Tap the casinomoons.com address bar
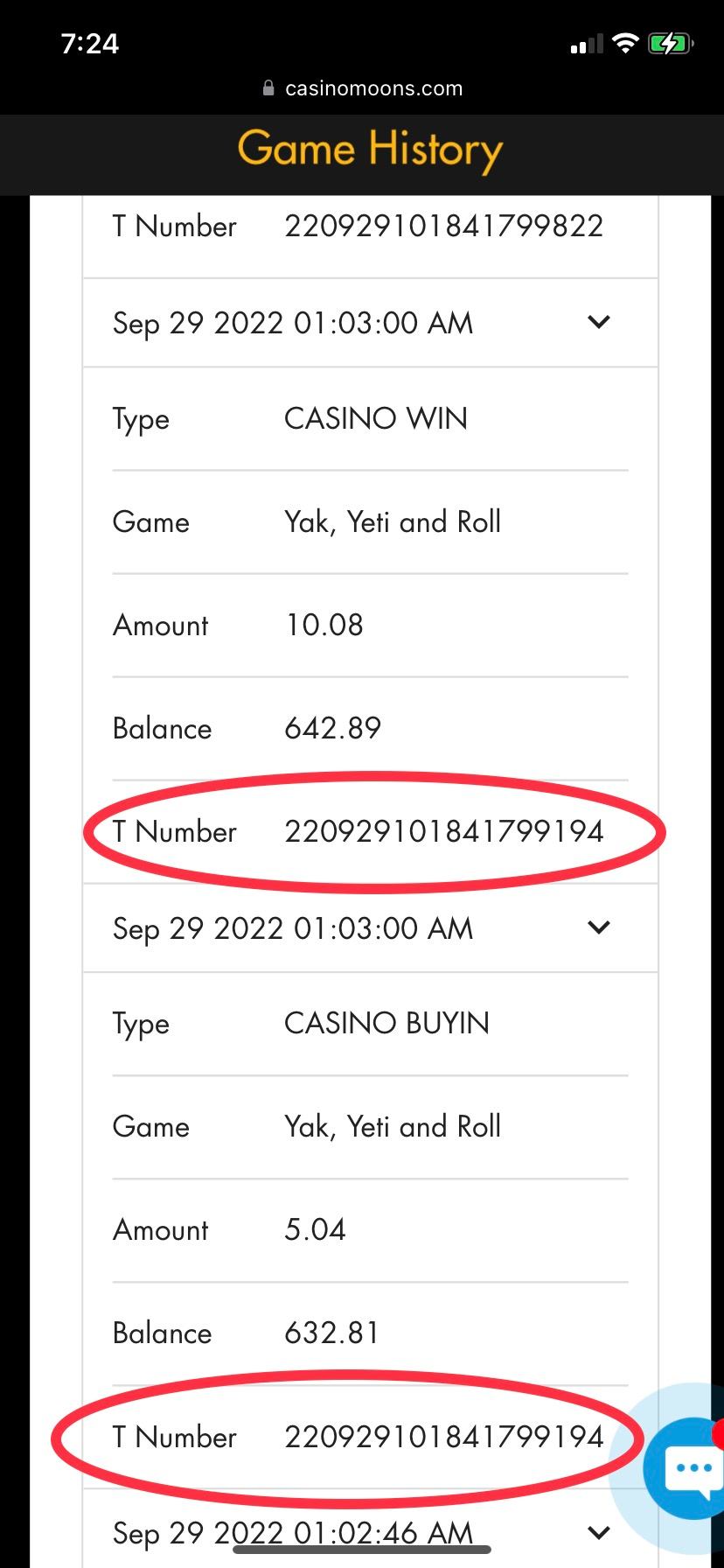The width and height of the screenshot is (724, 1568). pos(373,88)
